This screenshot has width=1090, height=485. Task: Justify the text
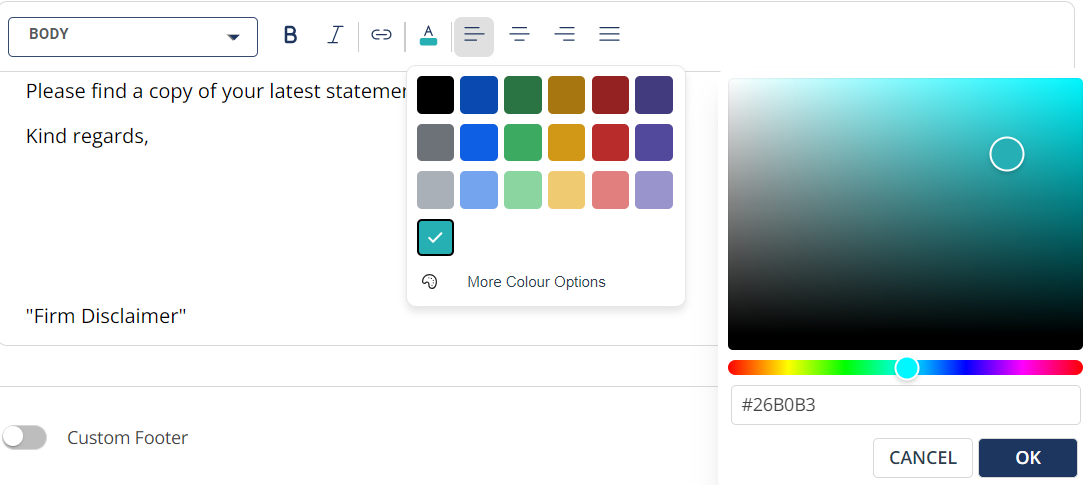(609, 35)
